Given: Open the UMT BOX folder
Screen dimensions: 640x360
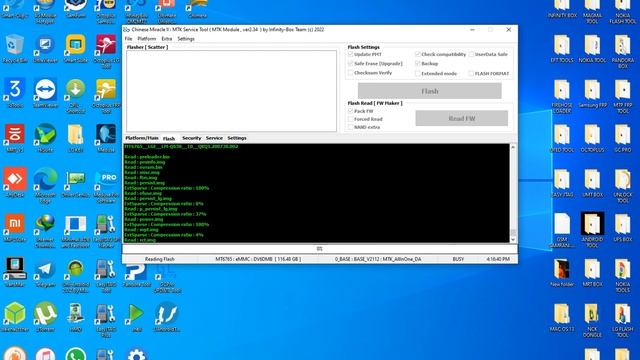Looking at the screenshot, I should tap(592, 183).
